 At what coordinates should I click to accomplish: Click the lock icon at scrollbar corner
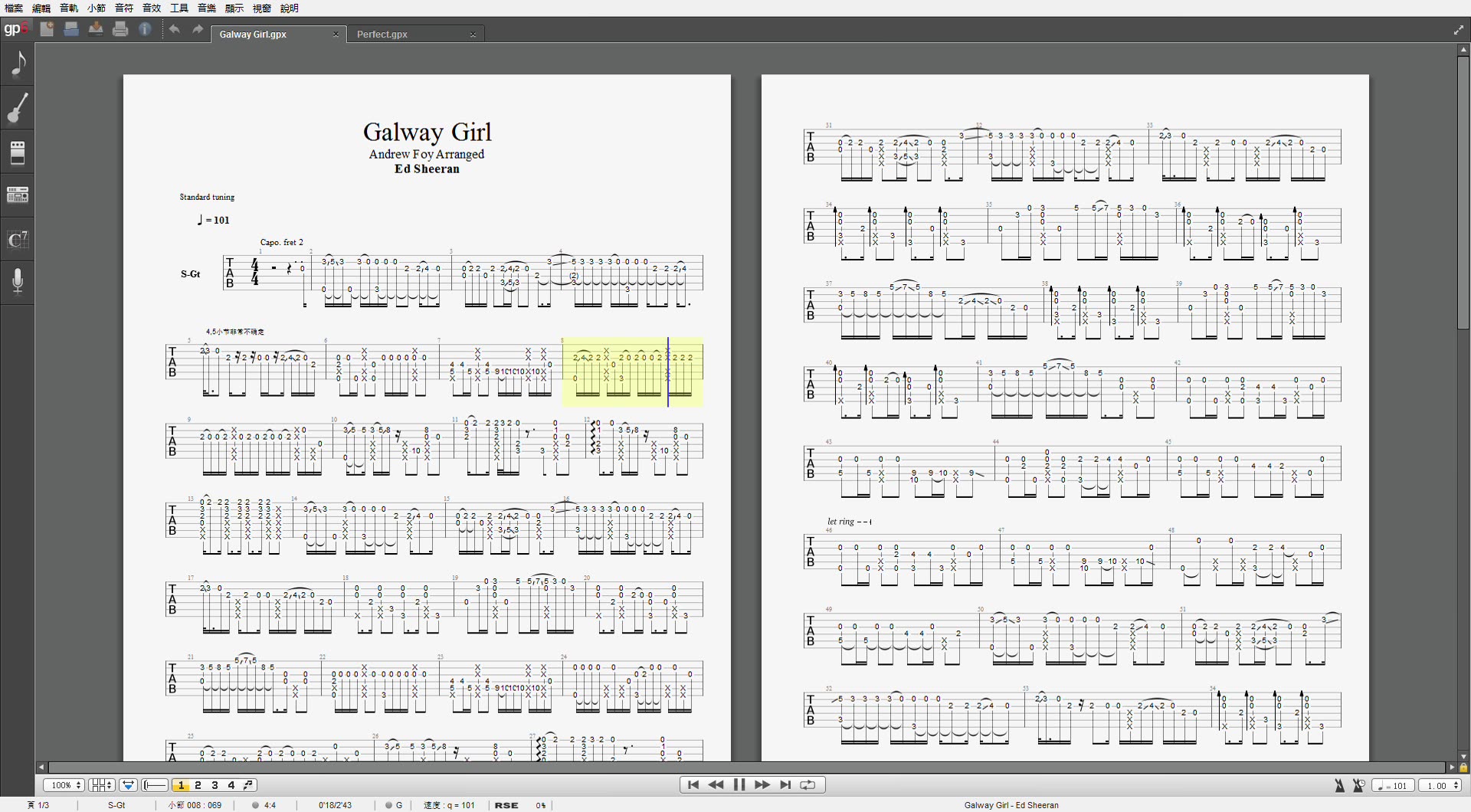pyautogui.click(x=1463, y=768)
